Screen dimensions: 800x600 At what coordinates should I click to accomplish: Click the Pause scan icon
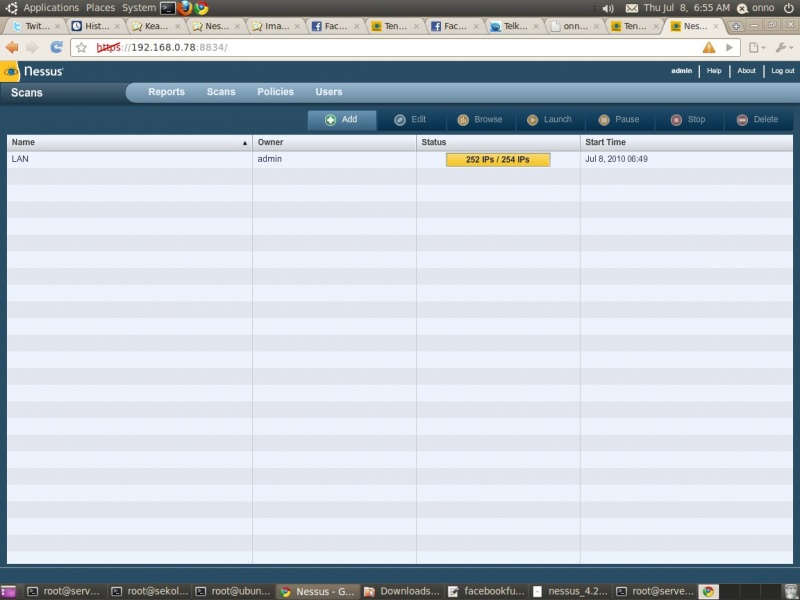pos(604,120)
